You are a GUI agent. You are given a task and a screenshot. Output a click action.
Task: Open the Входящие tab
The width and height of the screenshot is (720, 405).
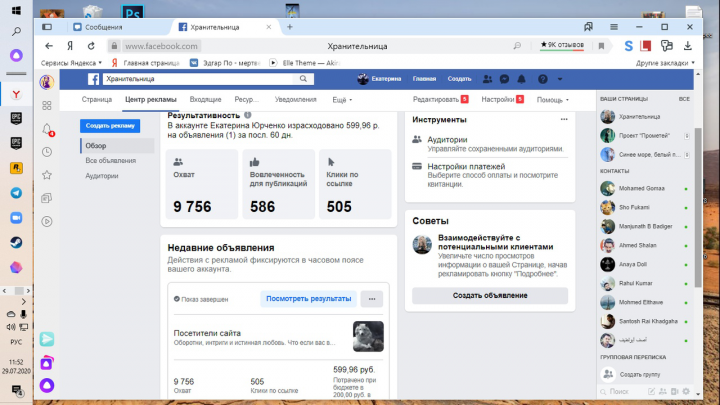pos(205,100)
